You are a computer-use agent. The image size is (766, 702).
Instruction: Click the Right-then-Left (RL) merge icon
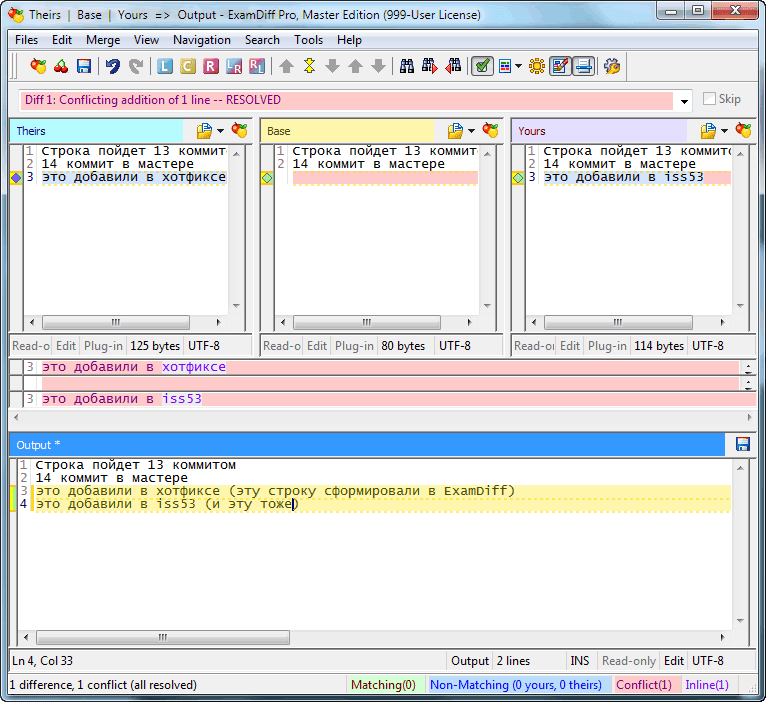257,66
